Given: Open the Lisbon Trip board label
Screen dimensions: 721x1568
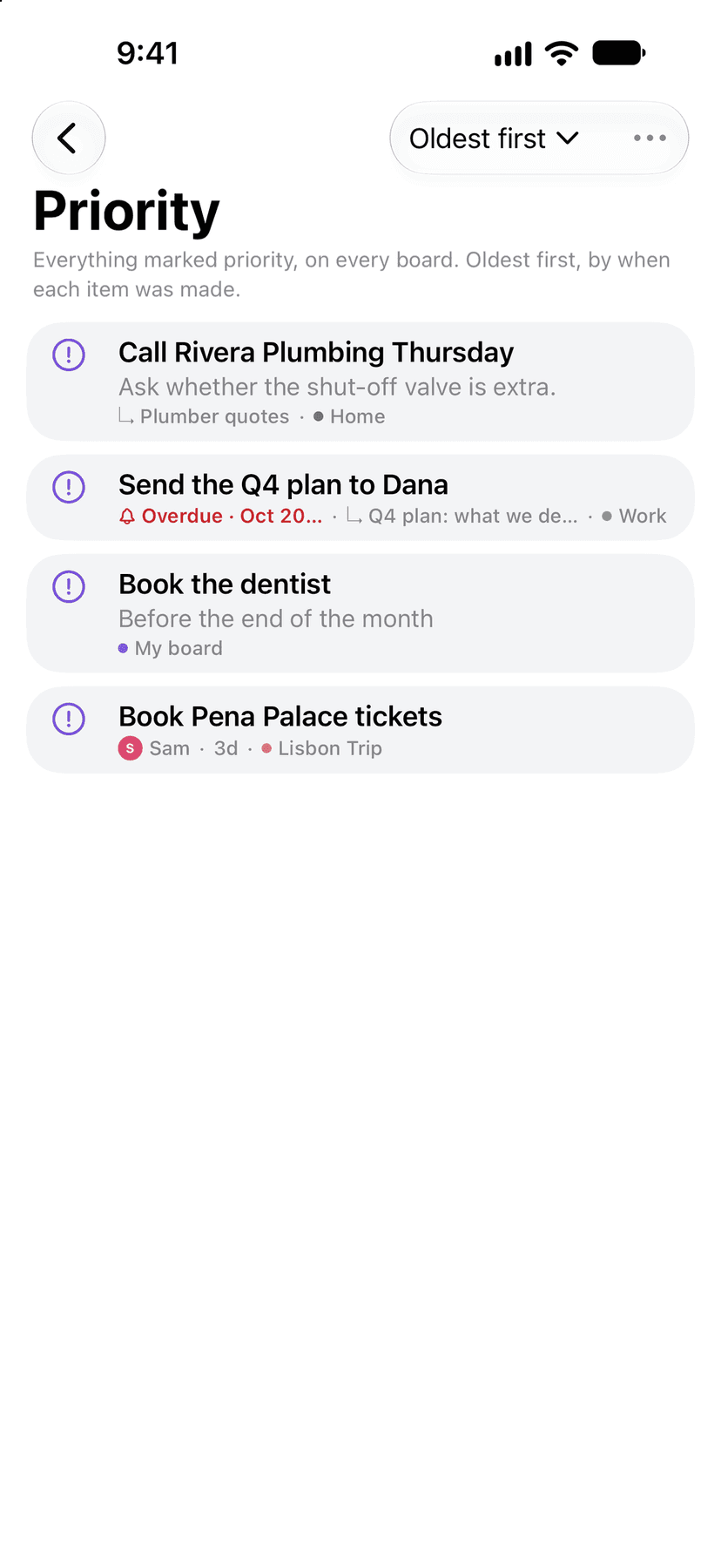Looking at the screenshot, I should click(x=321, y=748).
